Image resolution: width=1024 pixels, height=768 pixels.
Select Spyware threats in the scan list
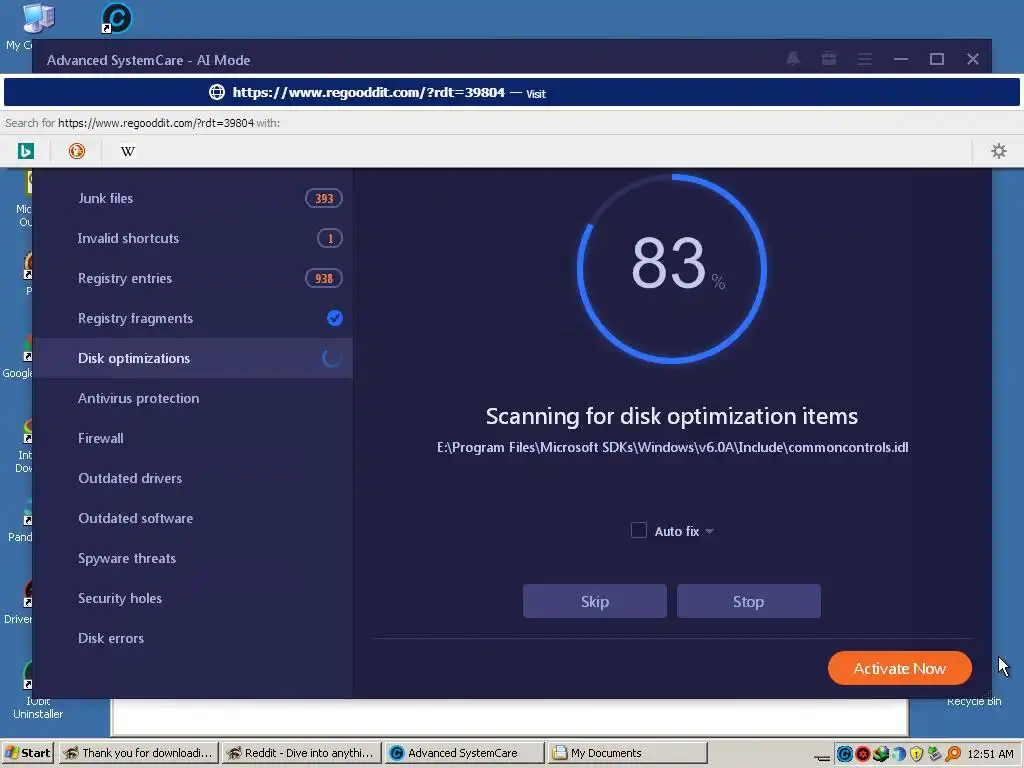193,558
